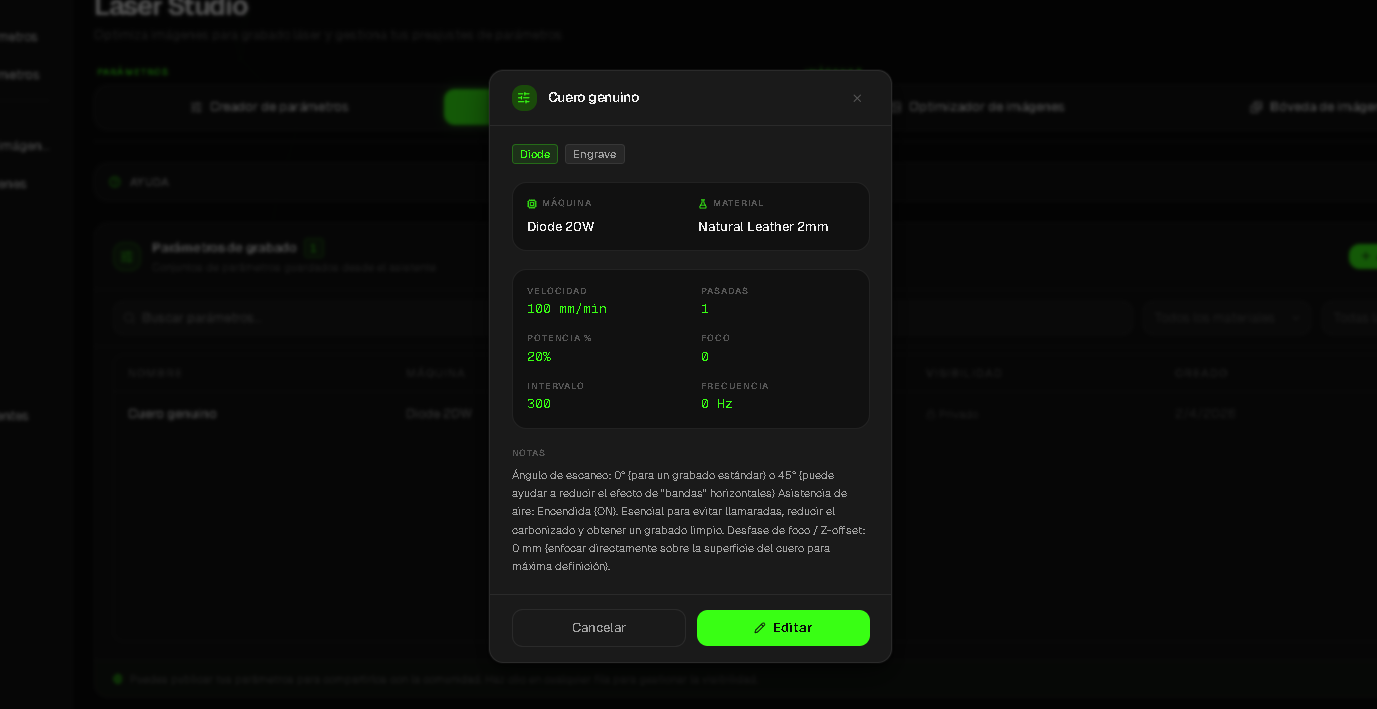Click the Bóveda de imágenes tab icon

coord(1256,107)
